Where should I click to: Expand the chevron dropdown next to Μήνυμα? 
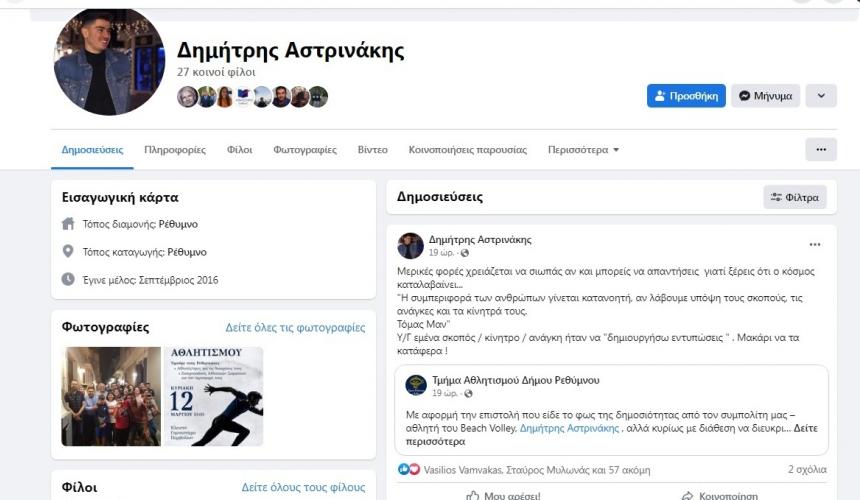pyautogui.click(x=821, y=96)
